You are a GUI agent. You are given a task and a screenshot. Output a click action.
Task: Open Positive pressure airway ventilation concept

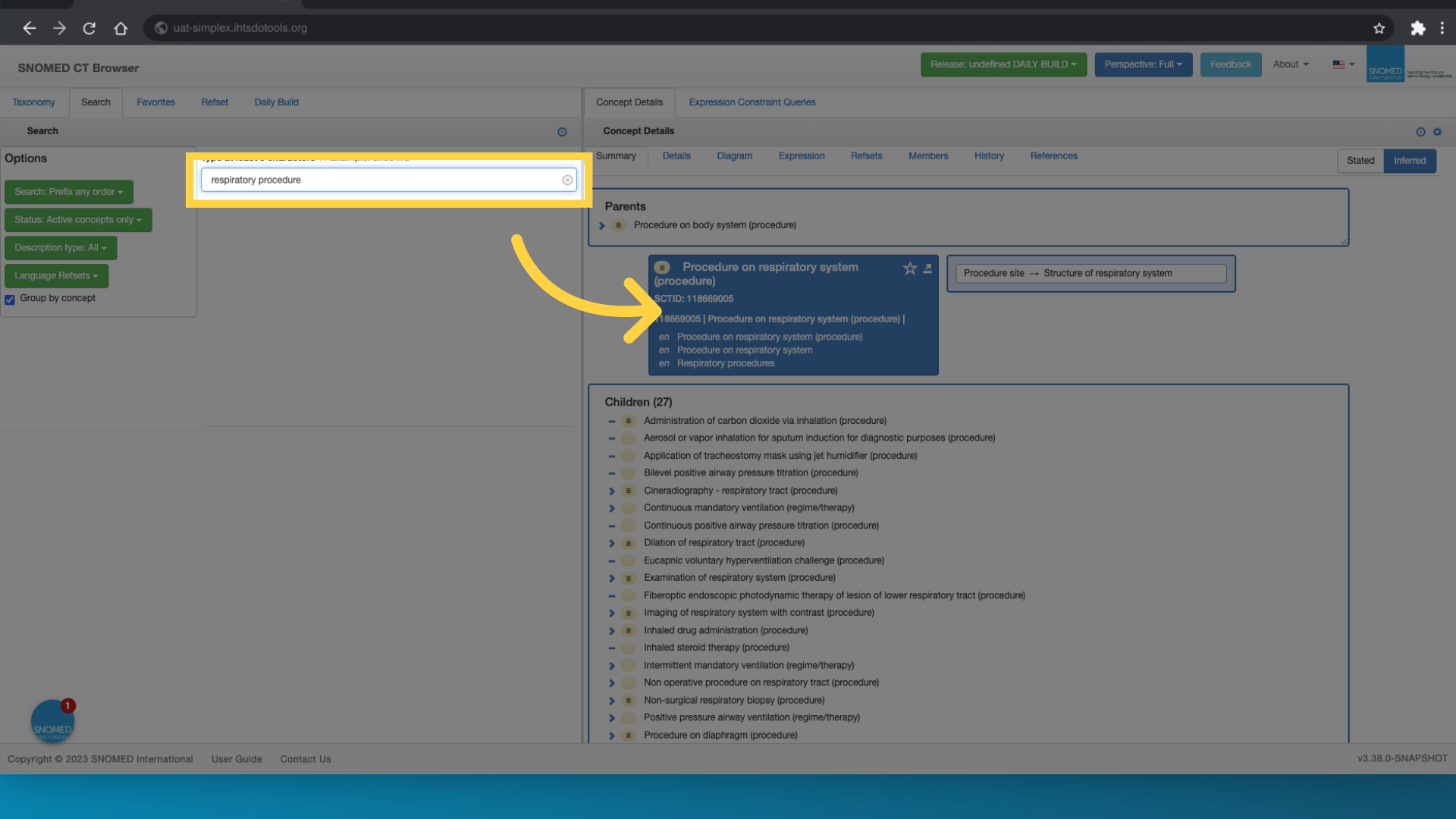(x=752, y=717)
